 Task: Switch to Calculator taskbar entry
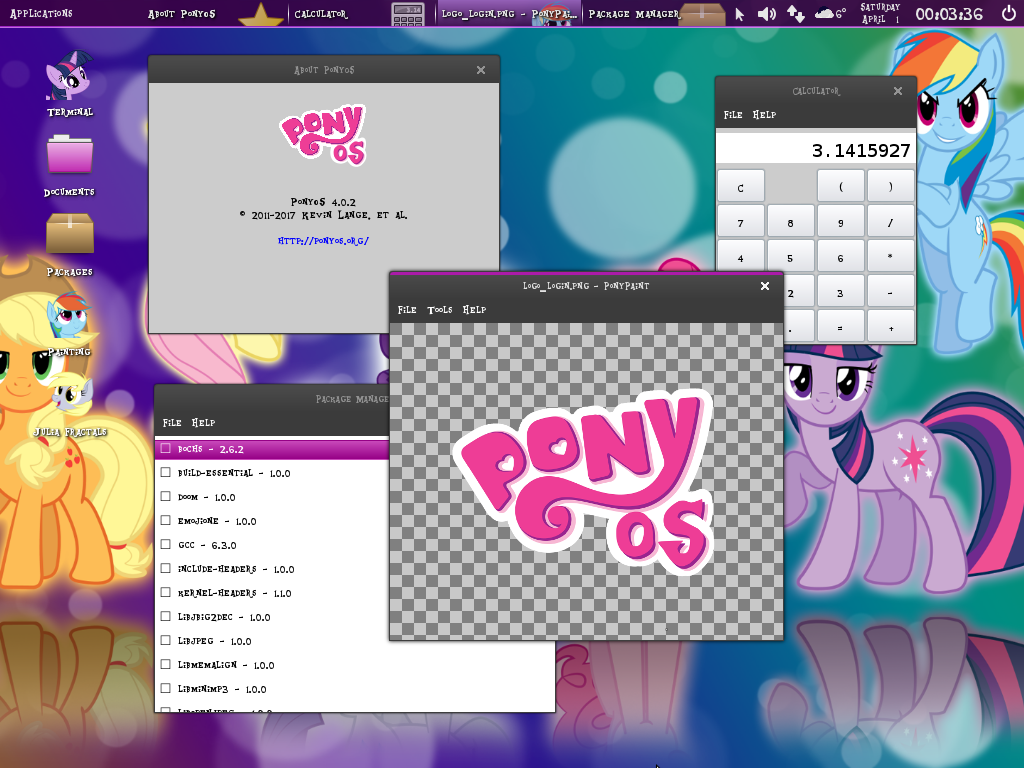361,14
